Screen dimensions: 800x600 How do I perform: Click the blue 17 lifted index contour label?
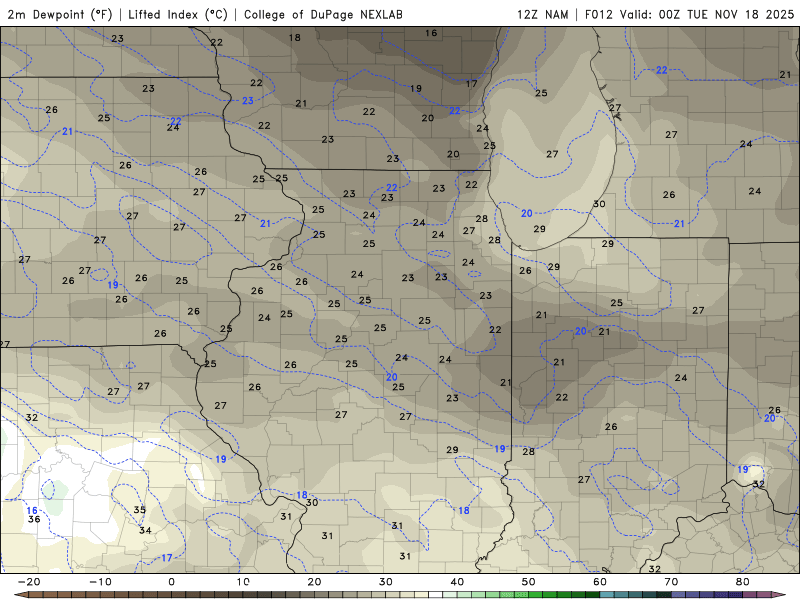(167, 558)
